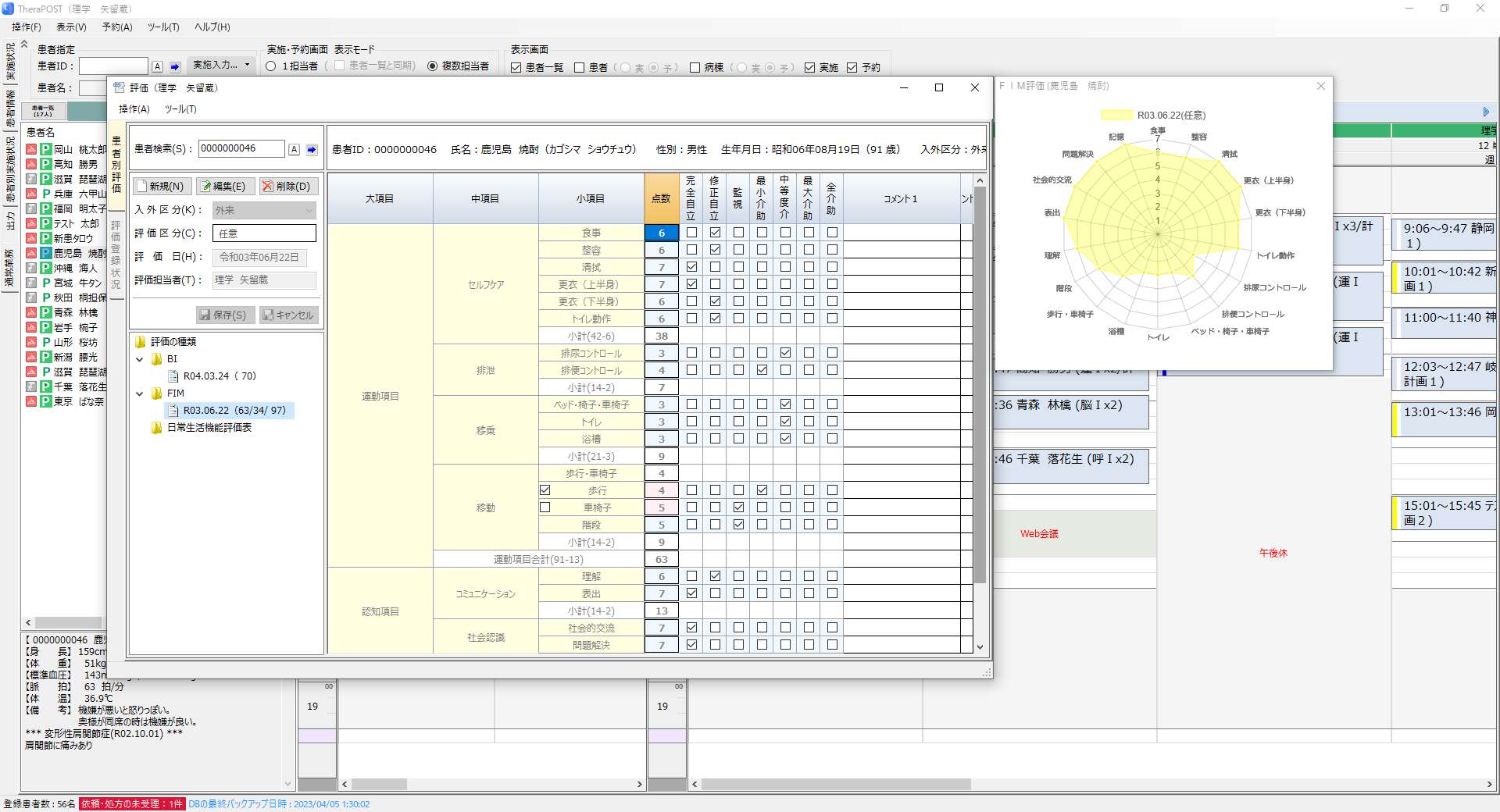Screen dimensions: 1500x812
Task: Switch to 患者情報 sidebar tab
Action: click(x=10, y=109)
